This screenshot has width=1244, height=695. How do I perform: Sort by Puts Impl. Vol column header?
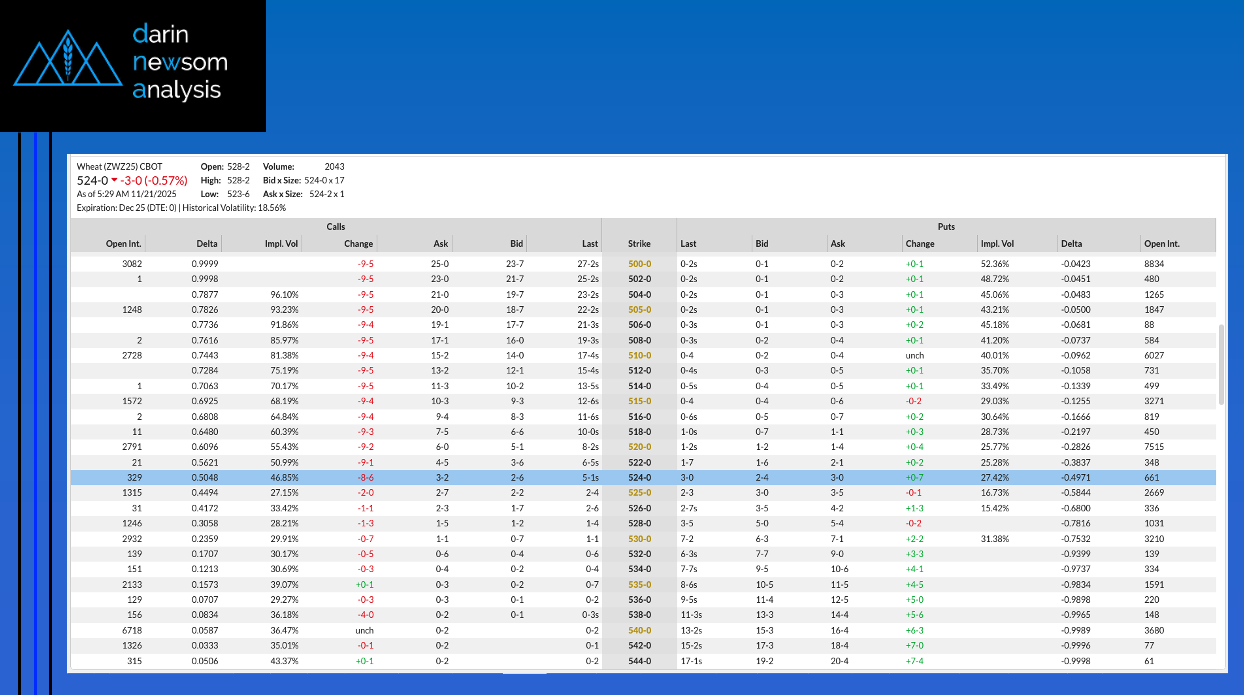(997, 244)
